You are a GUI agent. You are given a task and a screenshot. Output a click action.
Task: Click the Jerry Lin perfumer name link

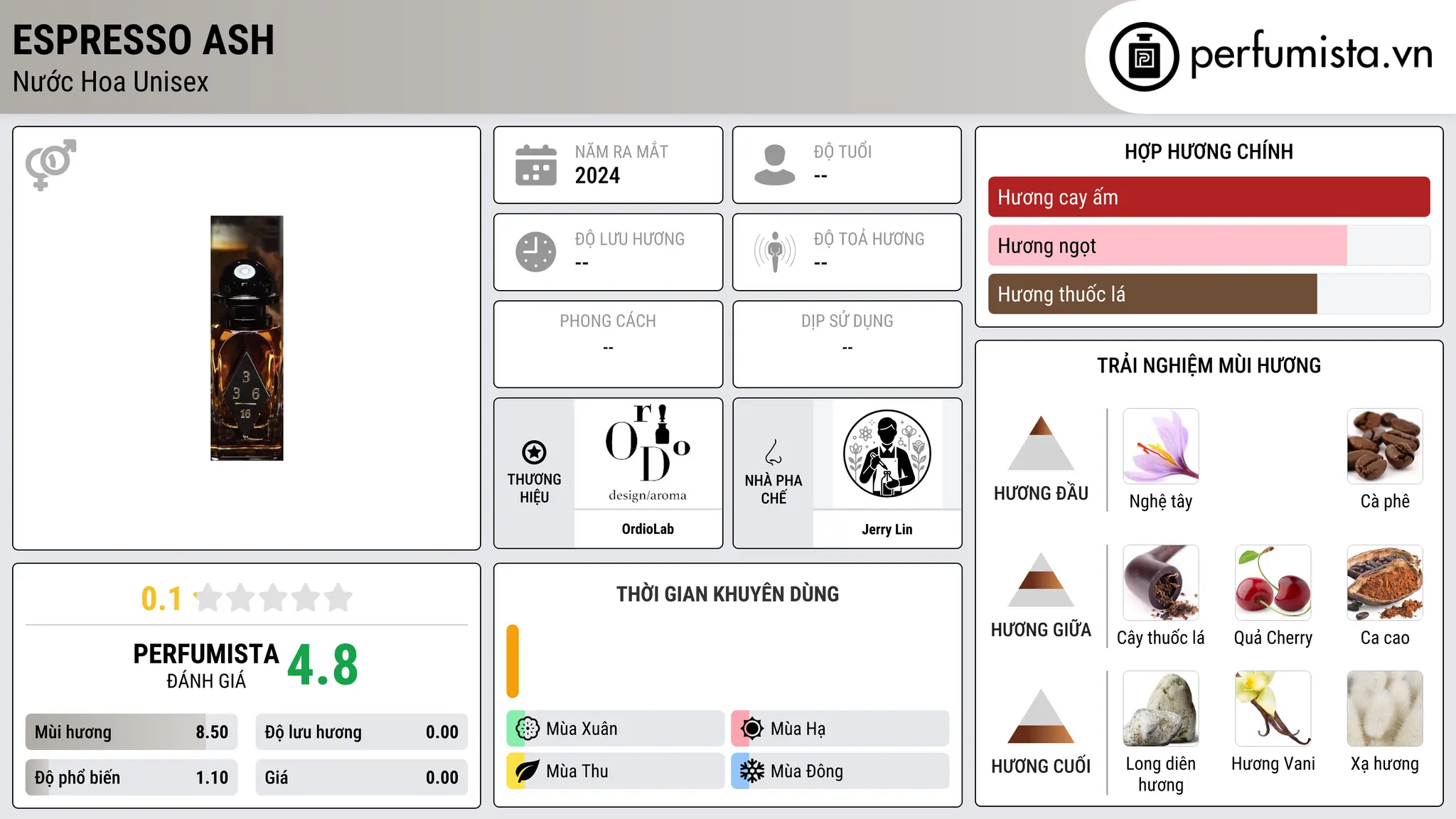pyautogui.click(x=887, y=530)
